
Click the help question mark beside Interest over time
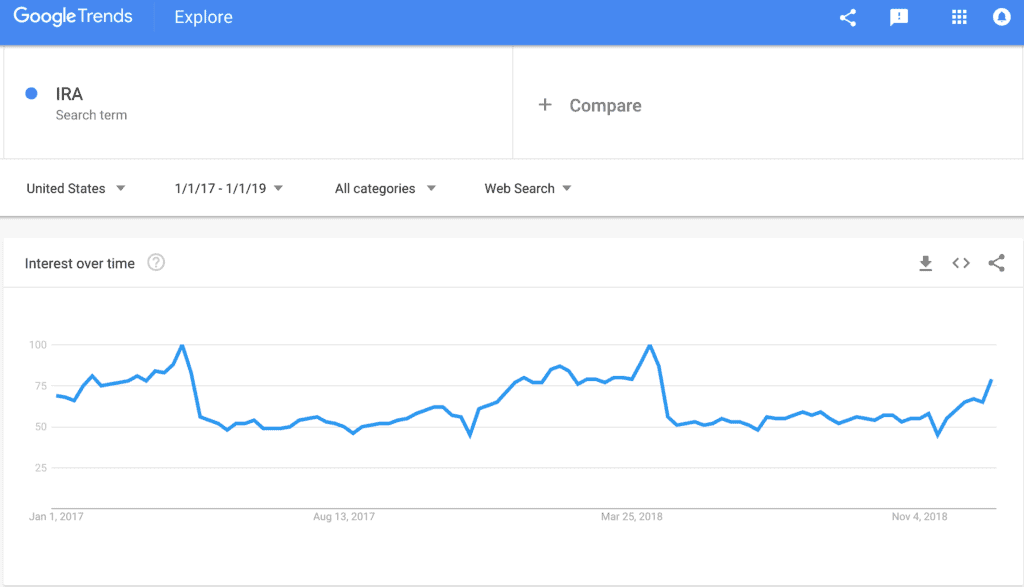pos(156,262)
